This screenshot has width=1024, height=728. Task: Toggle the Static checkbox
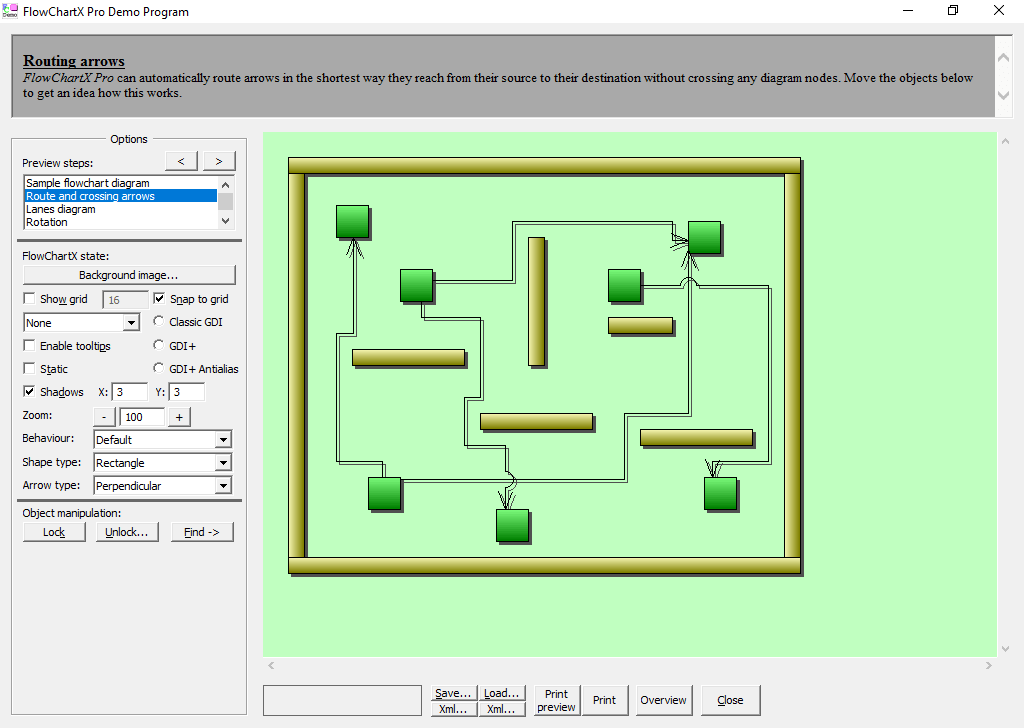(28, 368)
